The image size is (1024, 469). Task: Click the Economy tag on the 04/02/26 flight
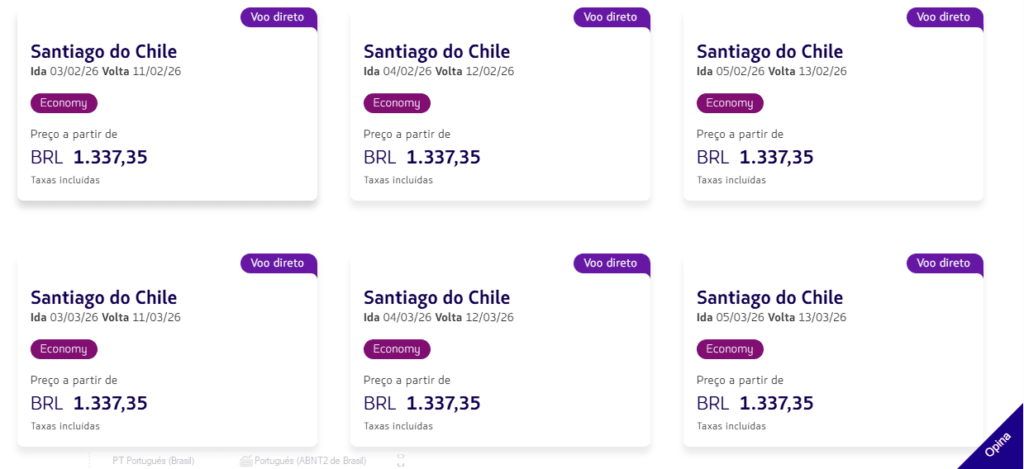[x=397, y=103]
